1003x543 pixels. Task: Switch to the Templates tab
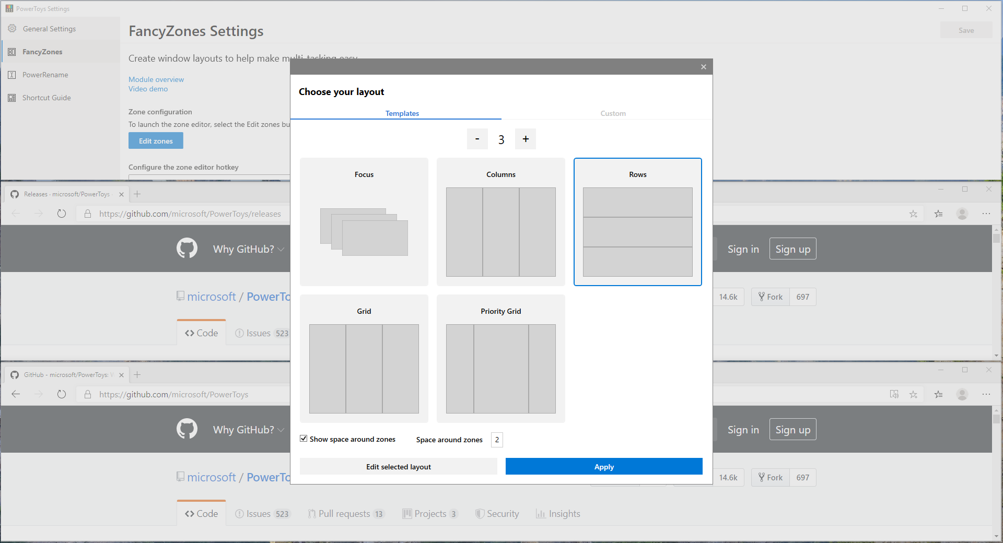pos(402,113)
